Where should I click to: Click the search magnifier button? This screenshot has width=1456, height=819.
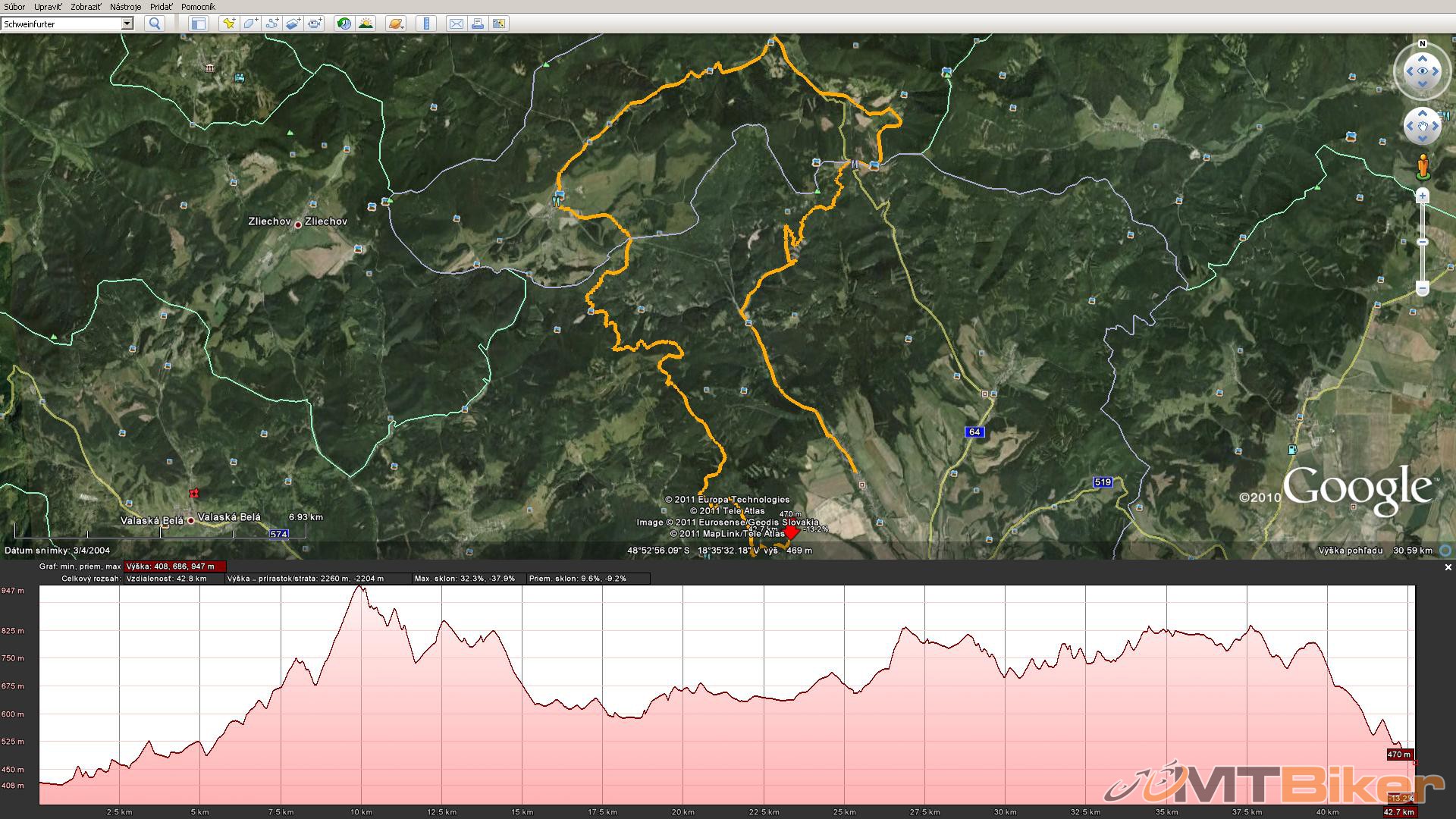[x=155, y=24]
